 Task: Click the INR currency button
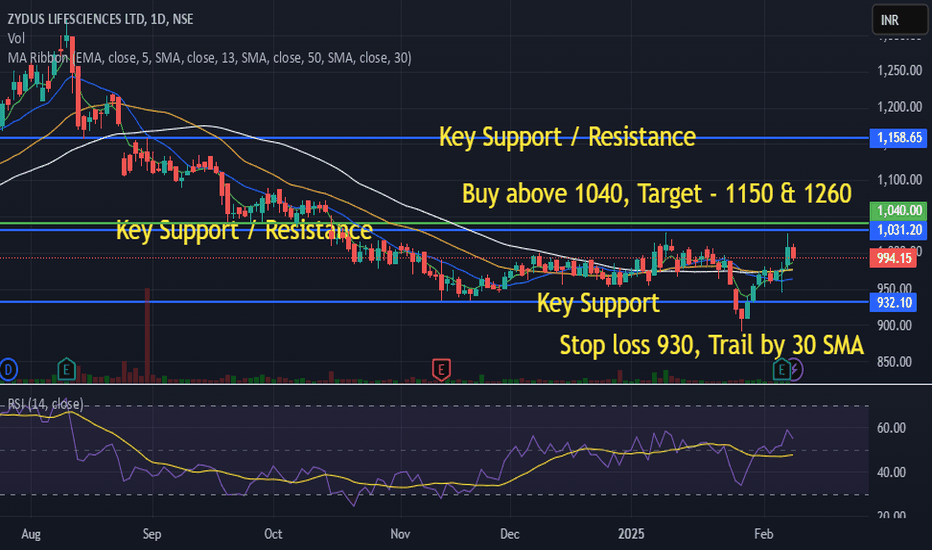point(899,20)
